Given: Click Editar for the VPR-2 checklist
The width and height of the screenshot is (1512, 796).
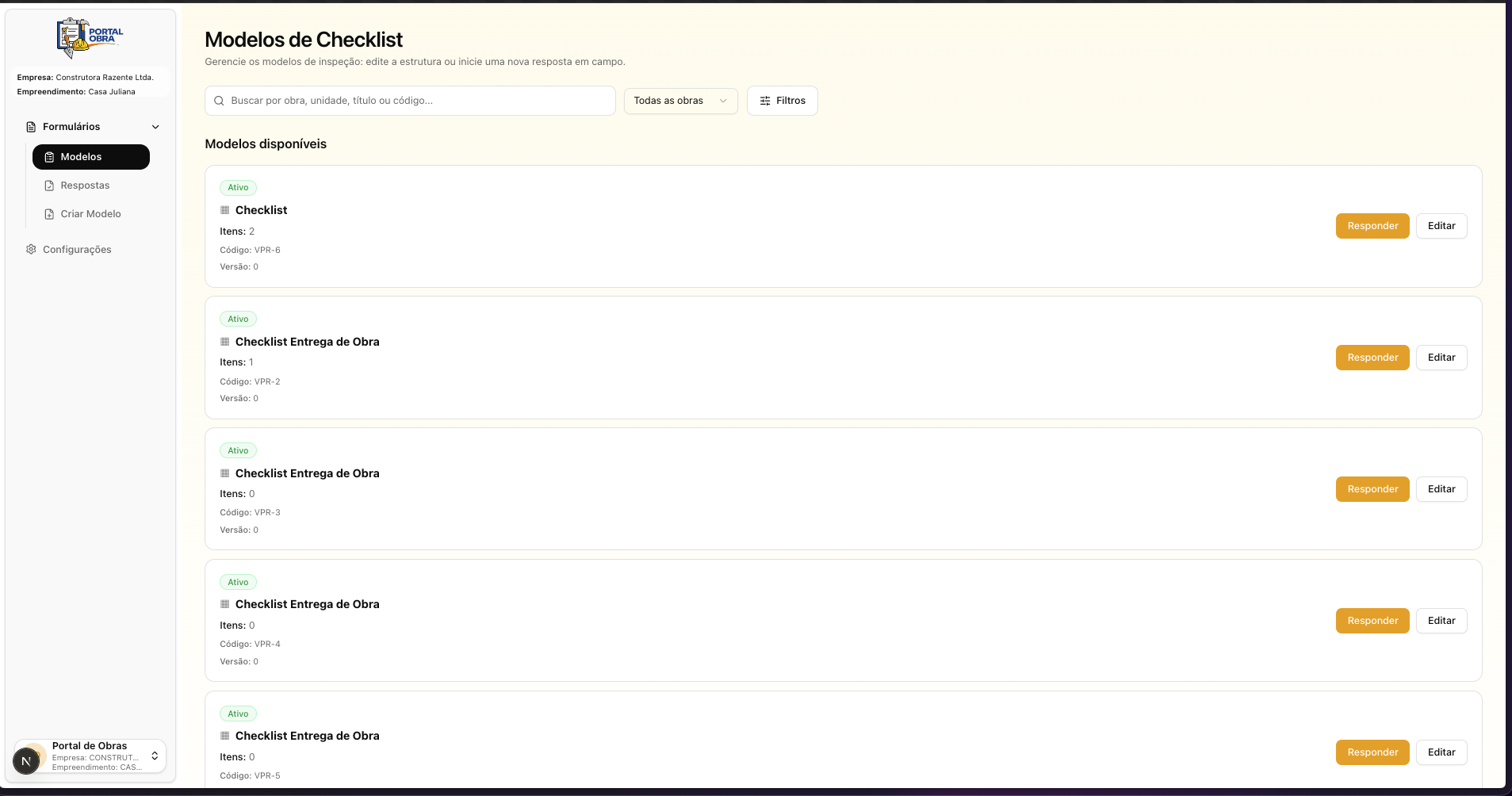Looking at the screenshot, I should (1441, 358).
